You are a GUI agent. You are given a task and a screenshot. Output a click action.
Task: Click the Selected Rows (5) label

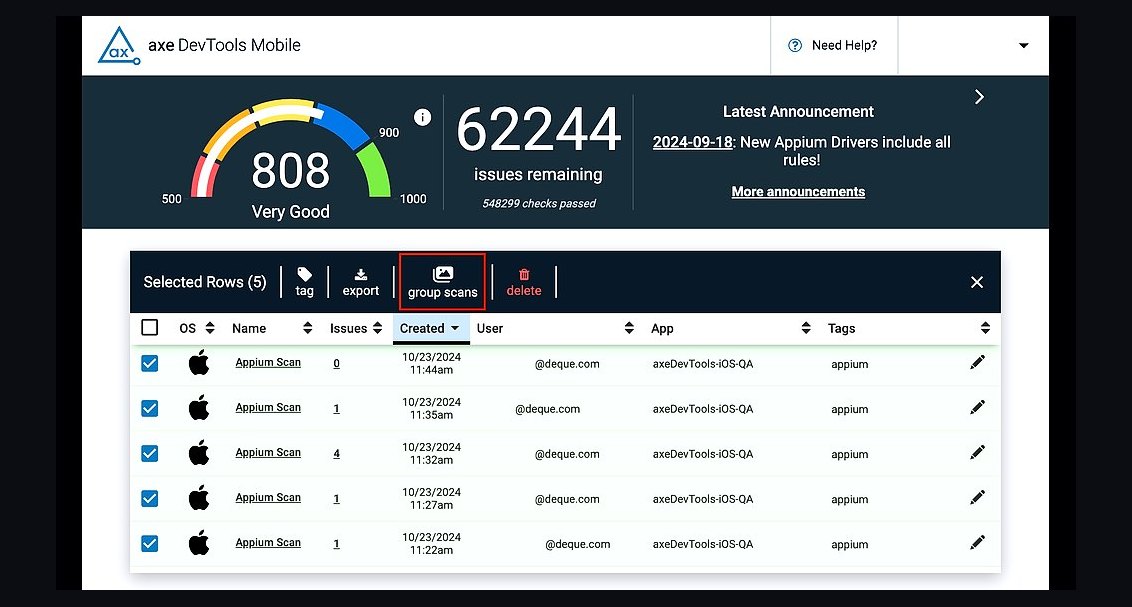(205, 282)
